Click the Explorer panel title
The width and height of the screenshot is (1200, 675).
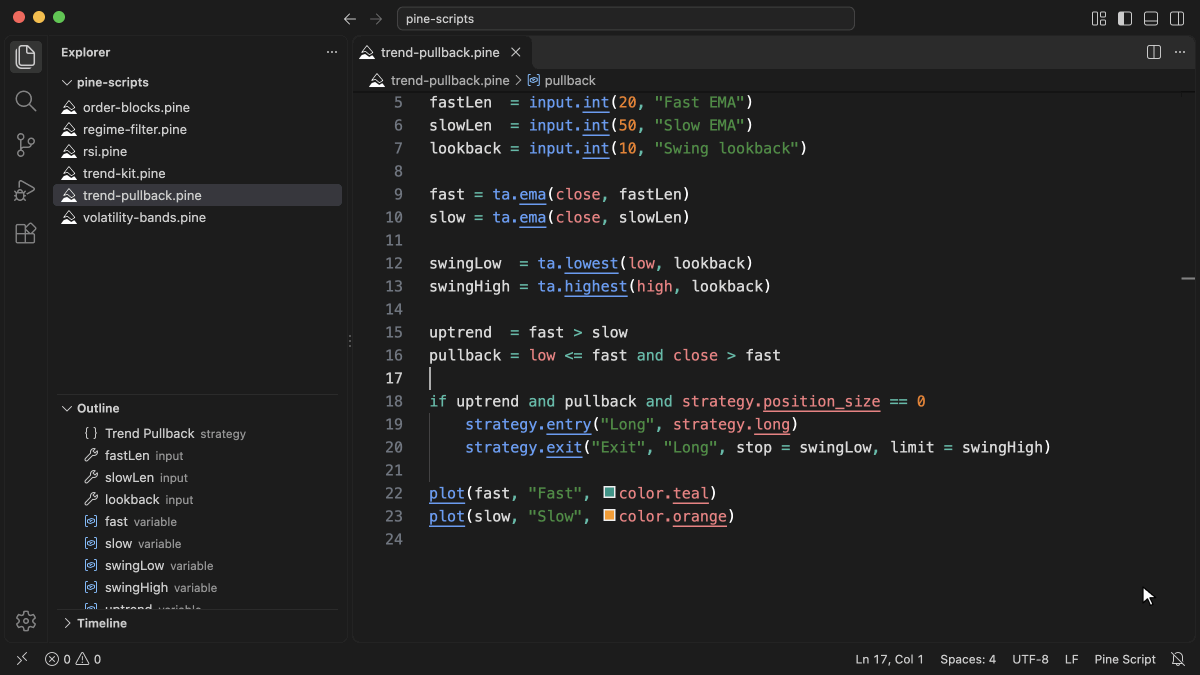86,52
